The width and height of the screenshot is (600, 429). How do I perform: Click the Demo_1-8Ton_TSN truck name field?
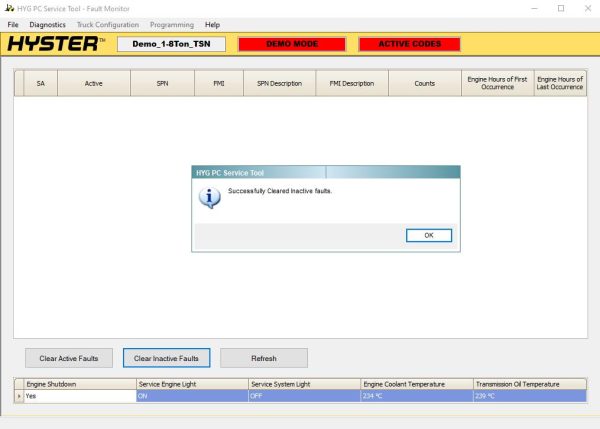click(171, 44)
